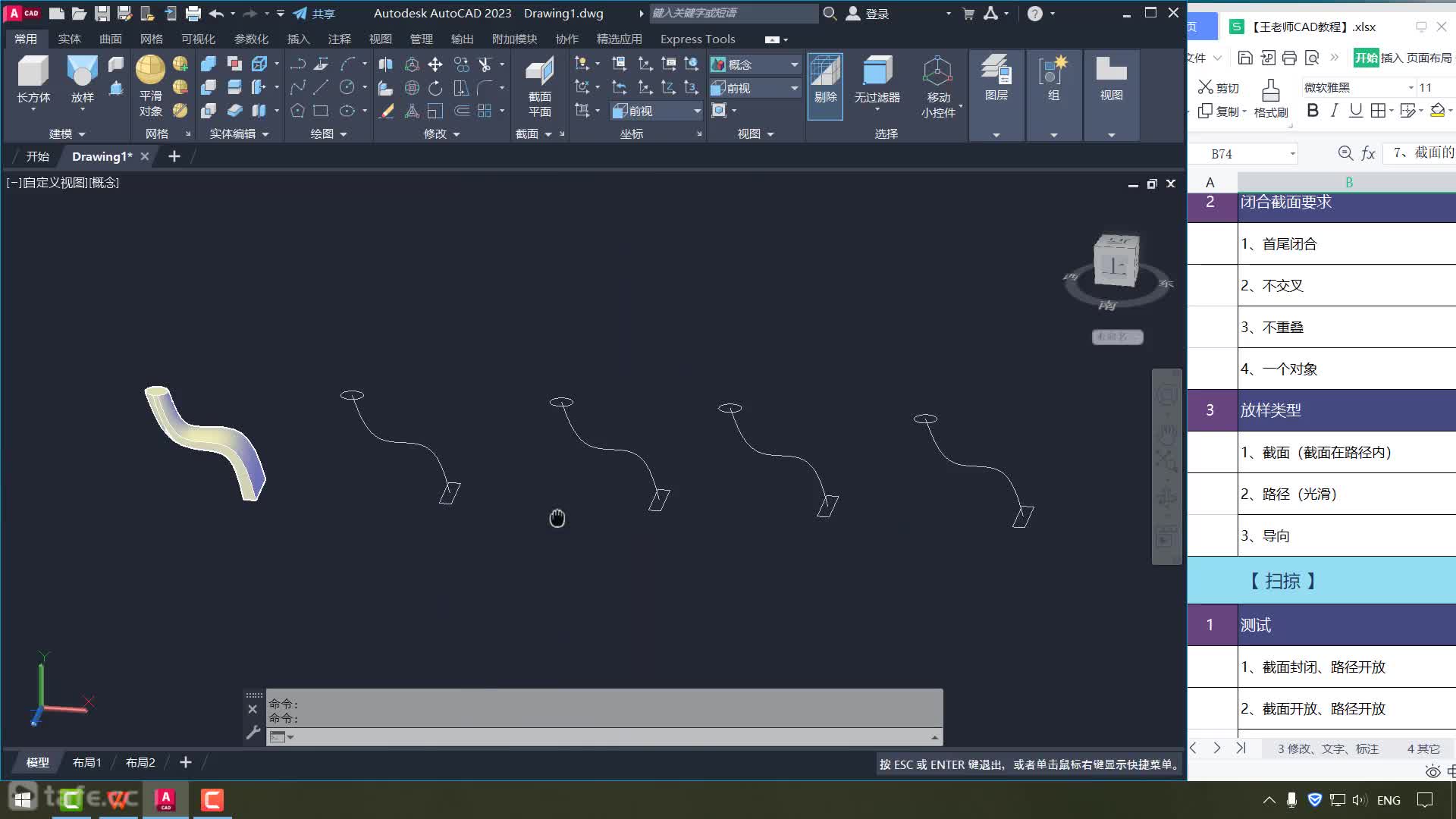The width and height of the screenshot is (1456, 819).
Task: Add a new drawing tab with plus button
Action: pos(174,156)
